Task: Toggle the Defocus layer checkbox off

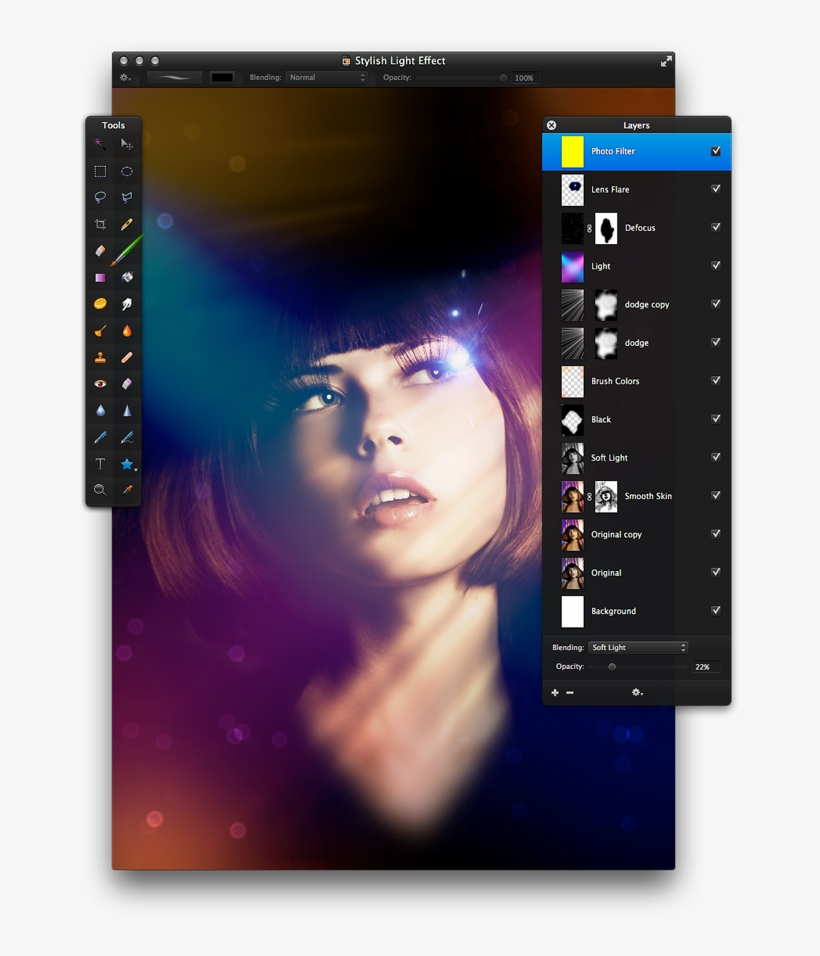Action: click(715, 227)
